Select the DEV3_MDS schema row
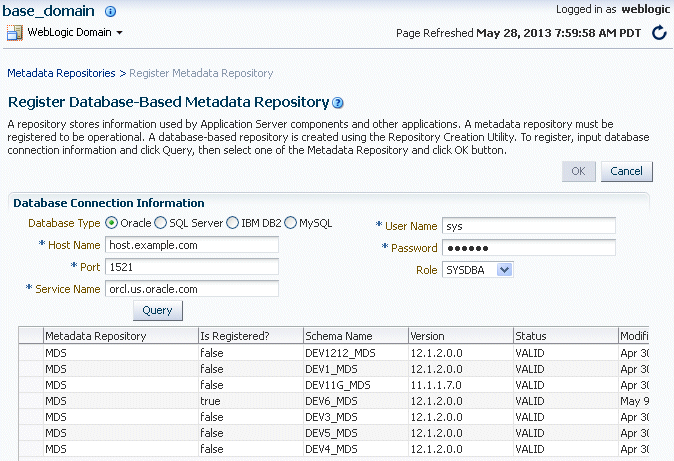Viewport: 674px width, 461px height. coord(334,417)
